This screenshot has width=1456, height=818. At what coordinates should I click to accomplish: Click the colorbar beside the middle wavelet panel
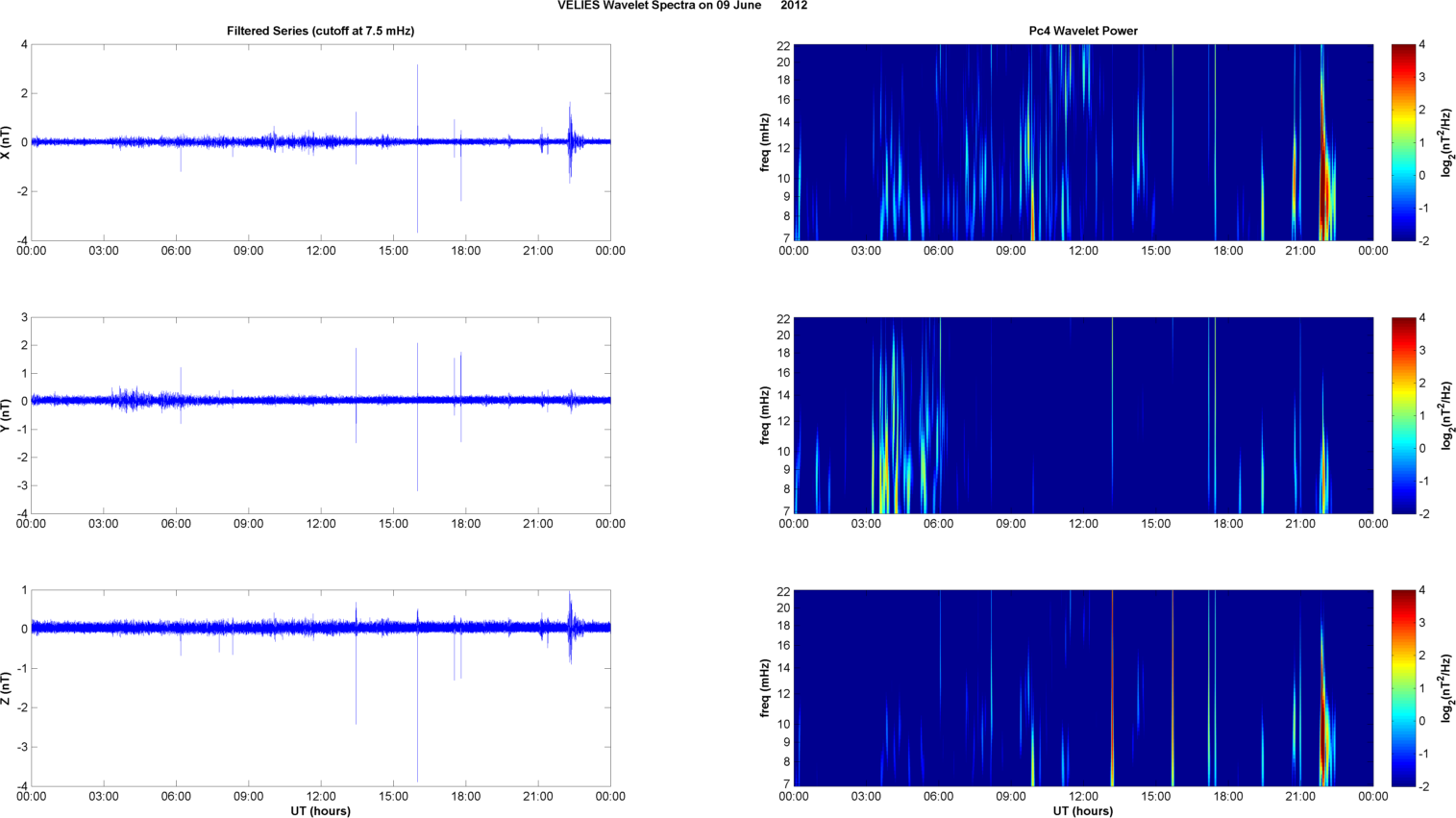click(1403, 415)
